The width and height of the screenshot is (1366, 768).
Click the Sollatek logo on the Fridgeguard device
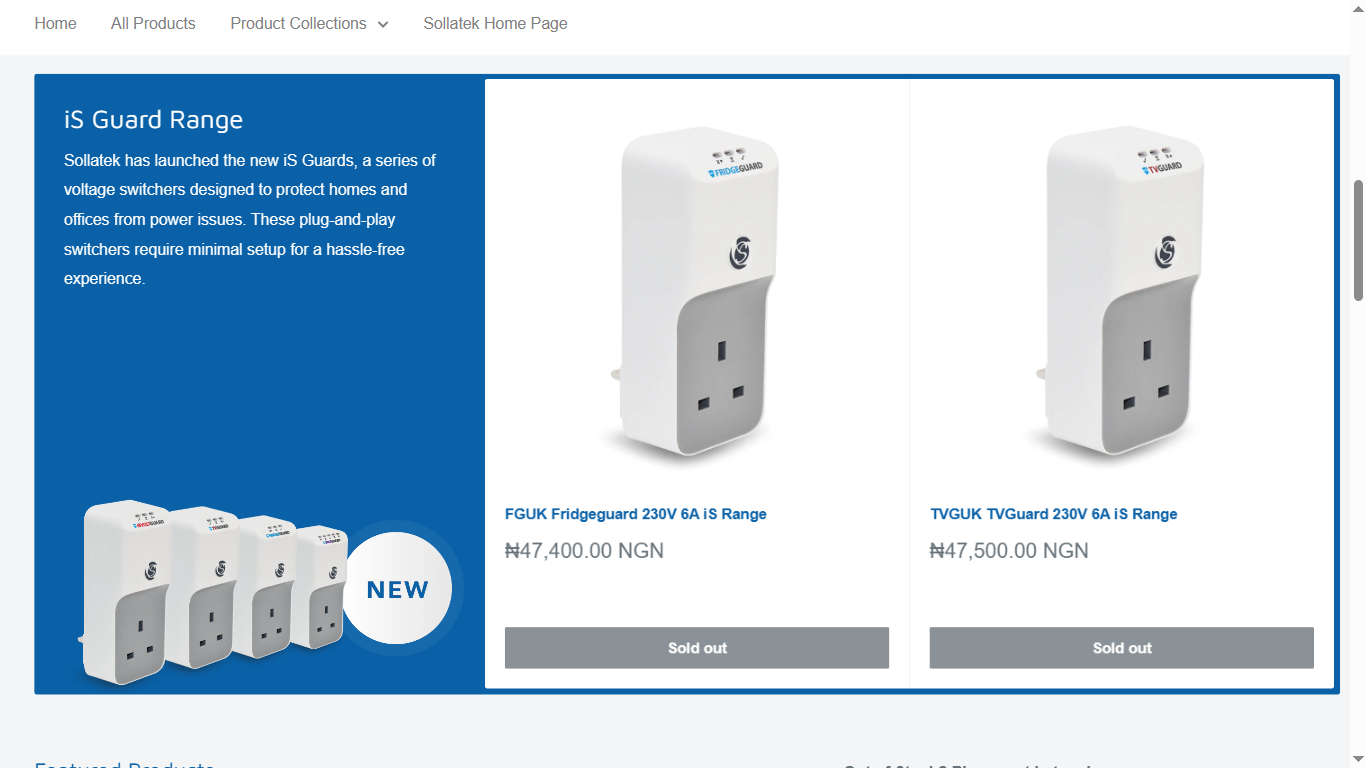(740, 252)
